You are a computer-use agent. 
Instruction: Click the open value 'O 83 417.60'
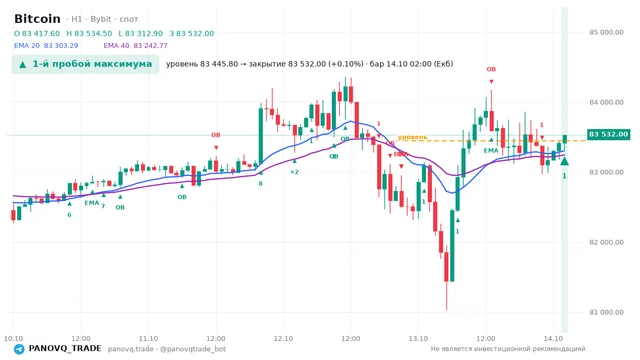[x=37, y=33]
